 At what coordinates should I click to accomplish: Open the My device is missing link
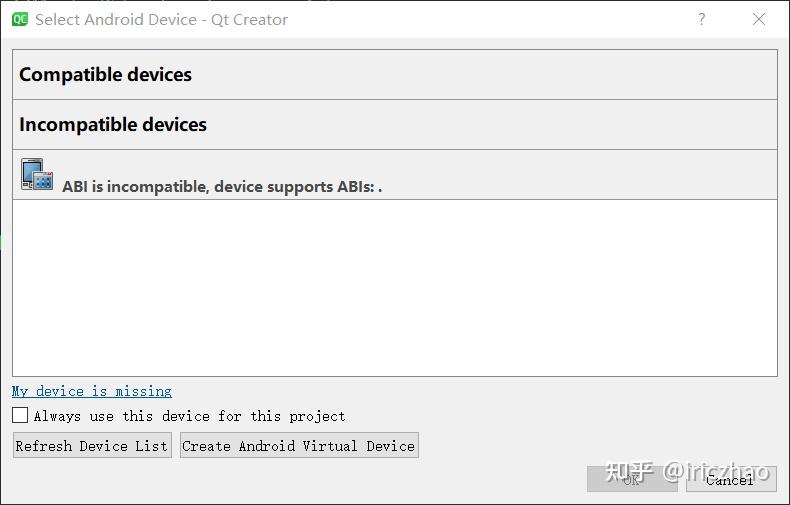(92, 391)
